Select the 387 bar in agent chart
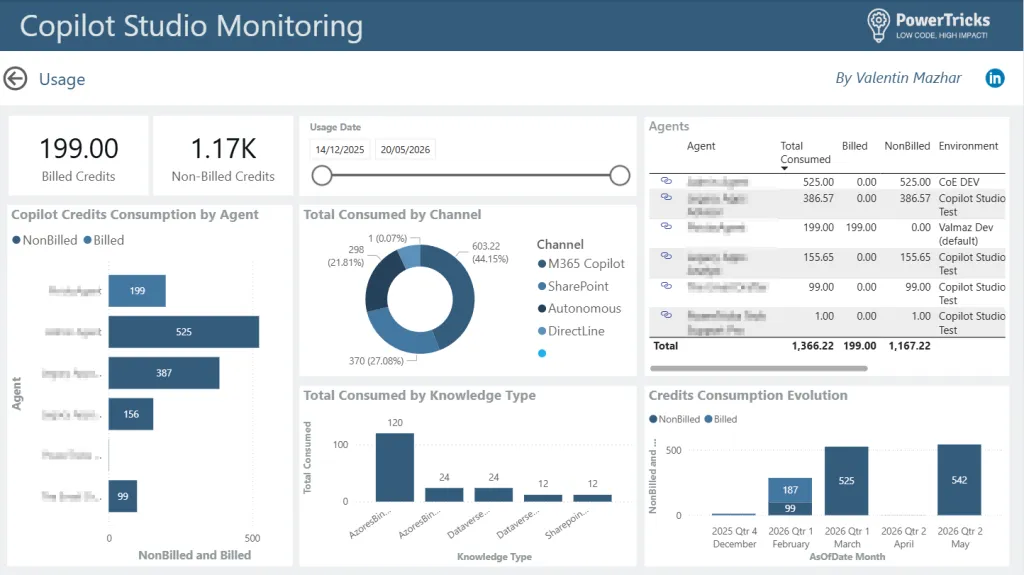Image resolution: width=1024 pixels, height=575 pixels. 164,373
